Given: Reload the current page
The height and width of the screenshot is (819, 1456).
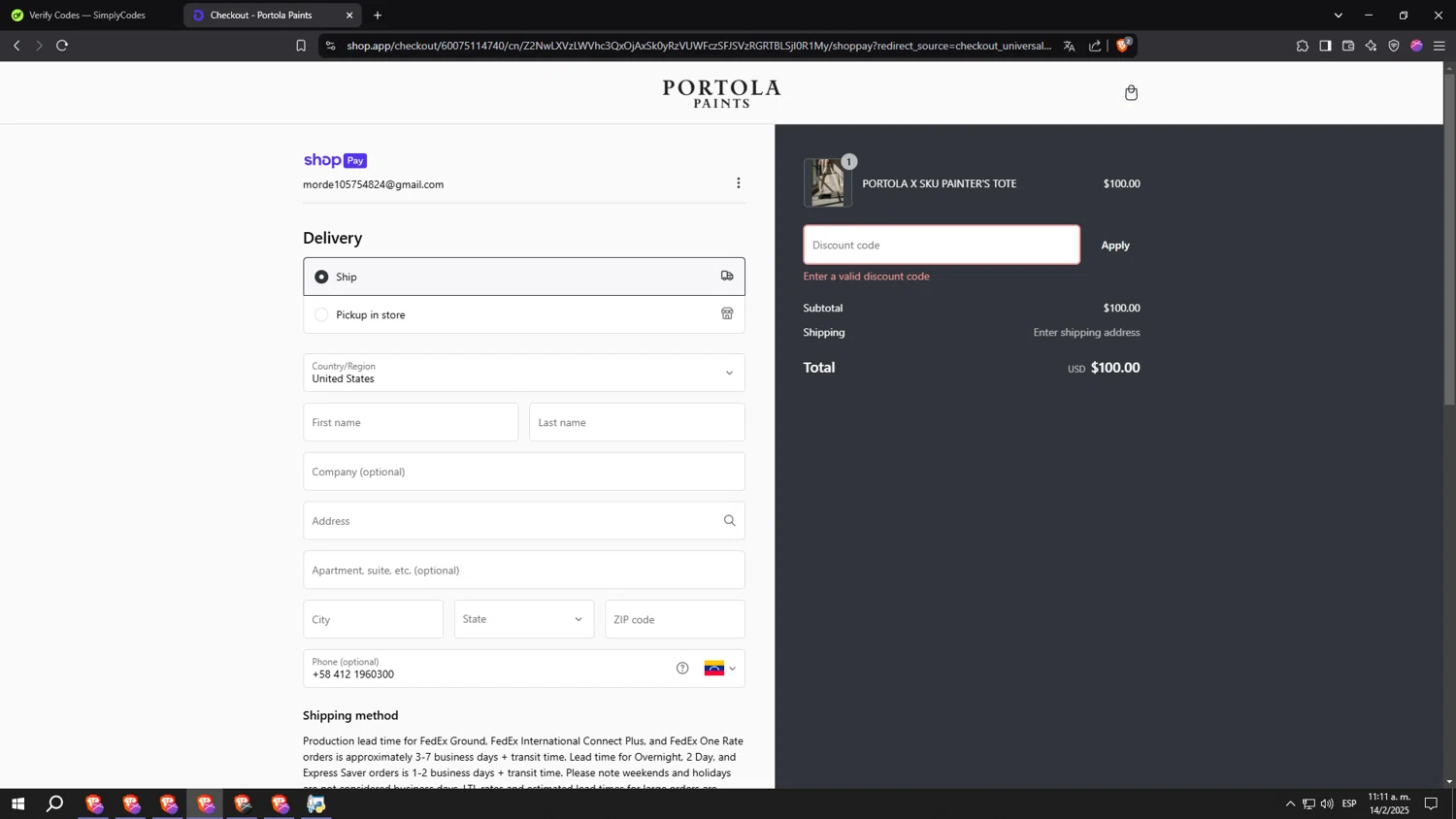Looking at the screenshot, I should 62,46.
